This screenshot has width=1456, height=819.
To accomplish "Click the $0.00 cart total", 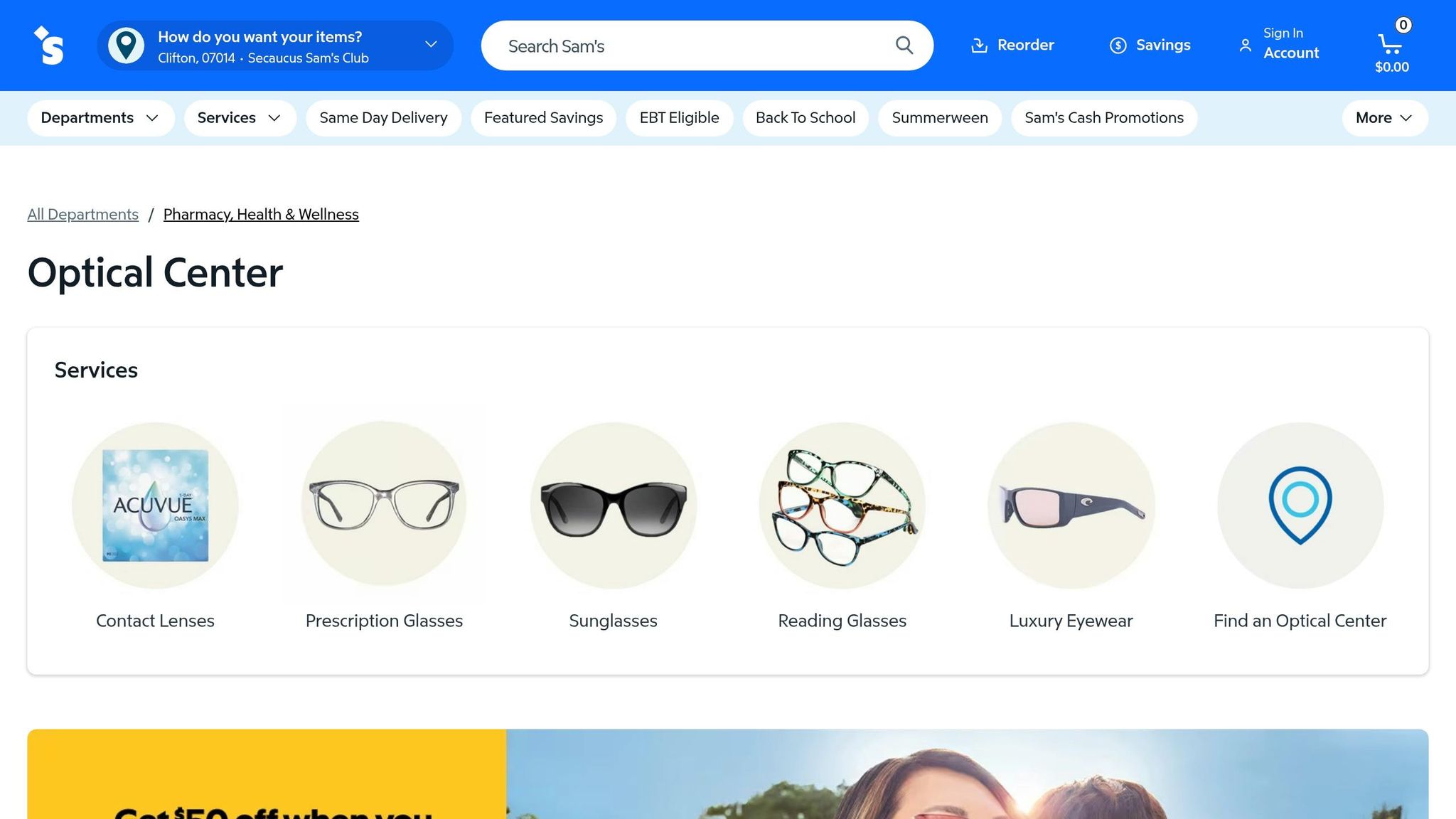I will 1391,68.
